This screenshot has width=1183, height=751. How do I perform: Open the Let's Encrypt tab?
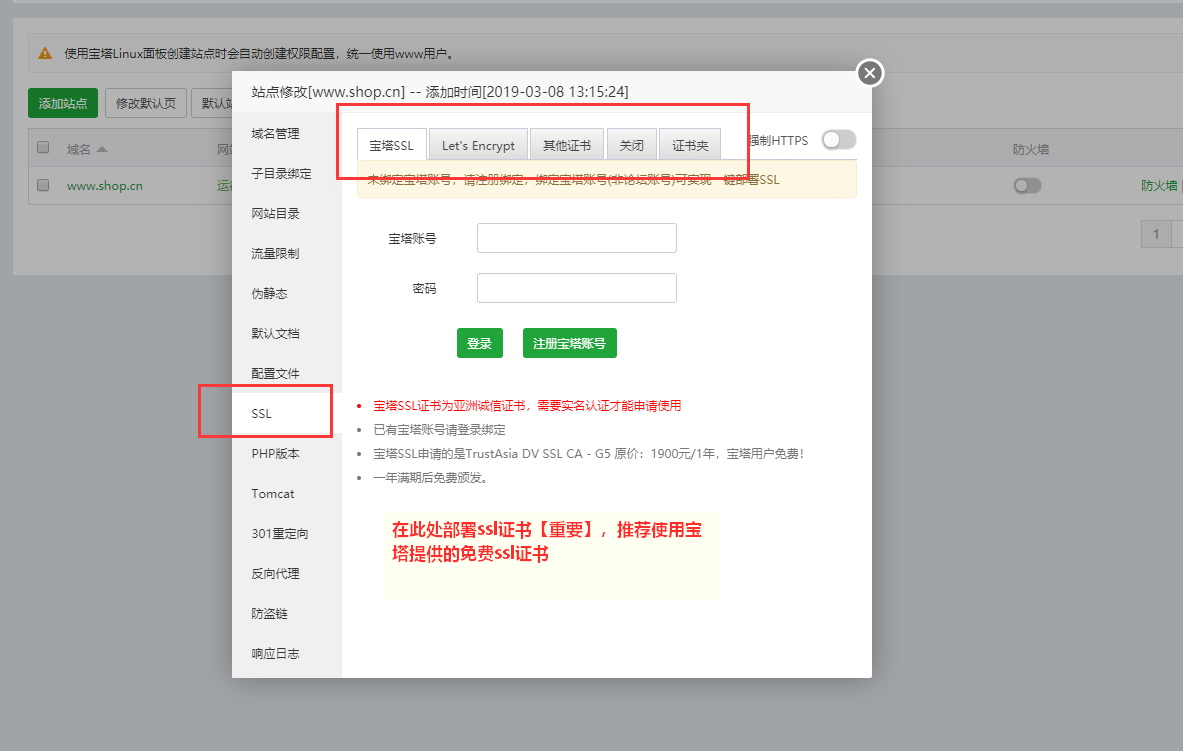478,145
